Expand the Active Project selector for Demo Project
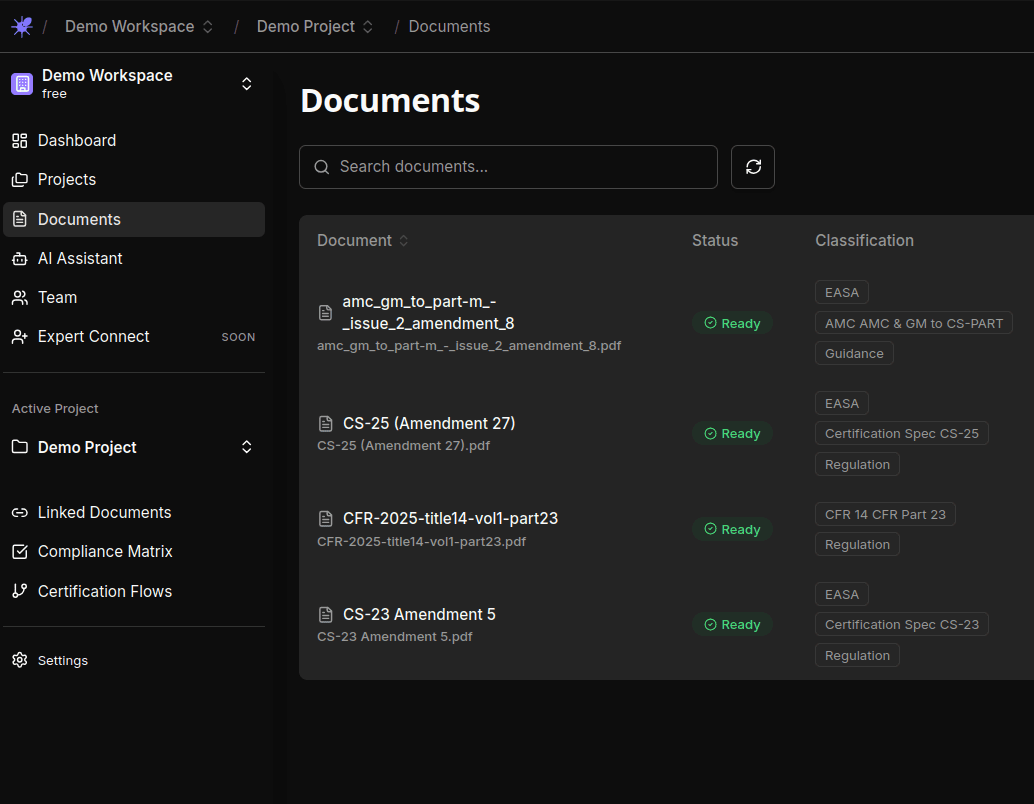Image resolution: width=1034 pixels, height=804 pixels. (x=246, y=447)
